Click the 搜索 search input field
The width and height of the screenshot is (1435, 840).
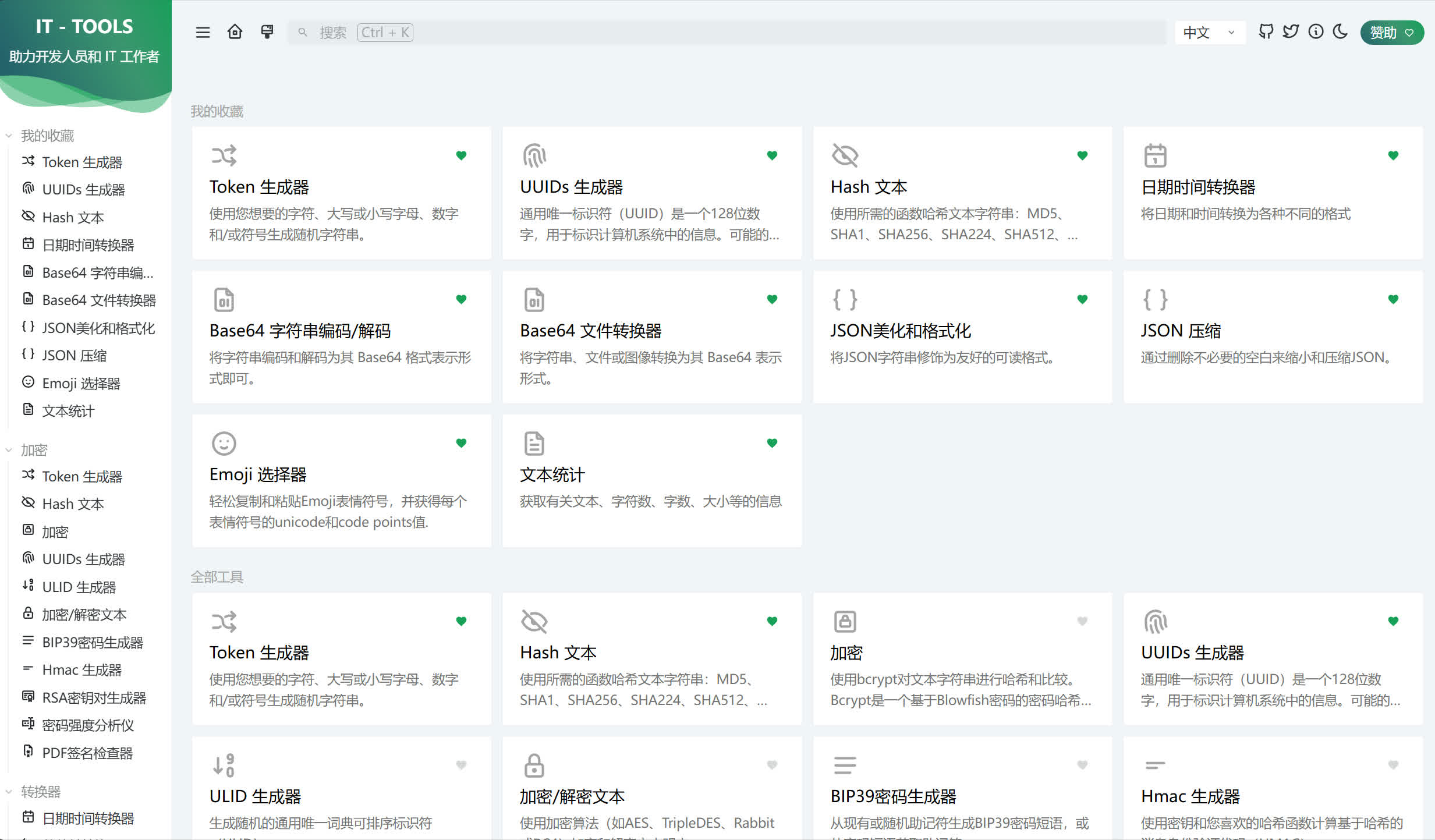pyautogui.click(x=728, y=33)
